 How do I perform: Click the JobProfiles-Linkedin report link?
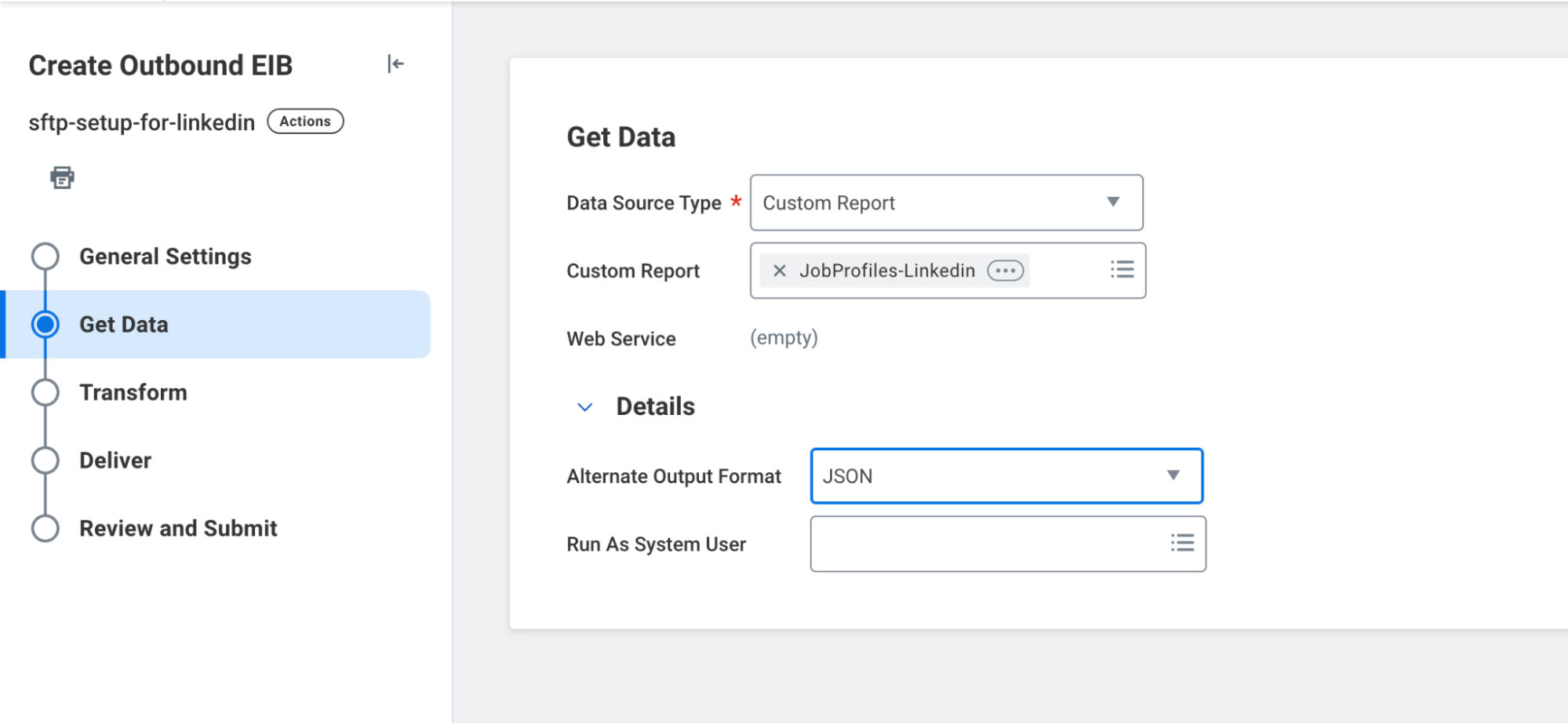pyautogui.click(x=886, y=271)
